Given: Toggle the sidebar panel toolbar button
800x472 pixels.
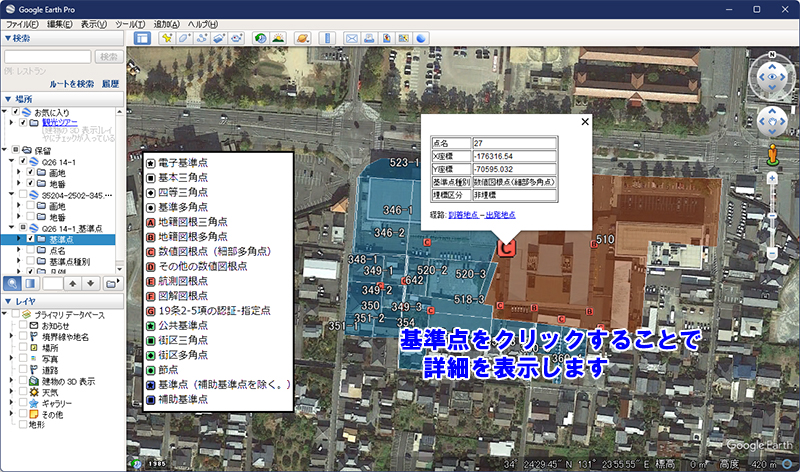Looking at the screenshot, I should coord(142,38).
